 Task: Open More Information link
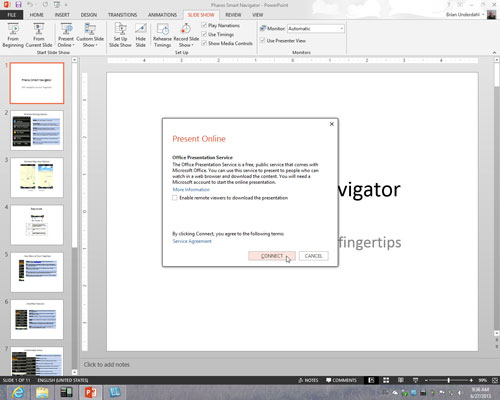[191, 189]
